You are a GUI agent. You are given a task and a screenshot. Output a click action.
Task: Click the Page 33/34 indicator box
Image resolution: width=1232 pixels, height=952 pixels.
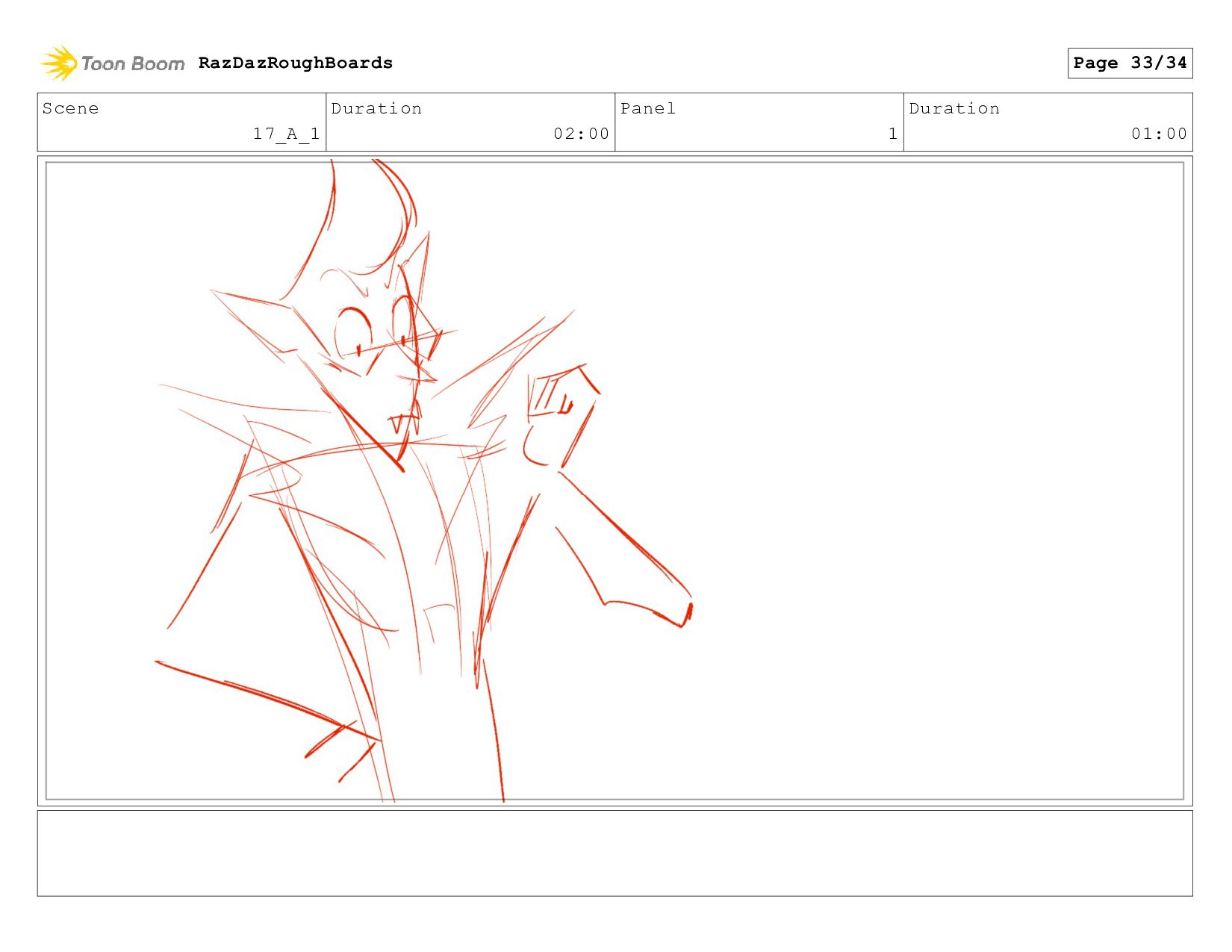tap(1130, 63)
